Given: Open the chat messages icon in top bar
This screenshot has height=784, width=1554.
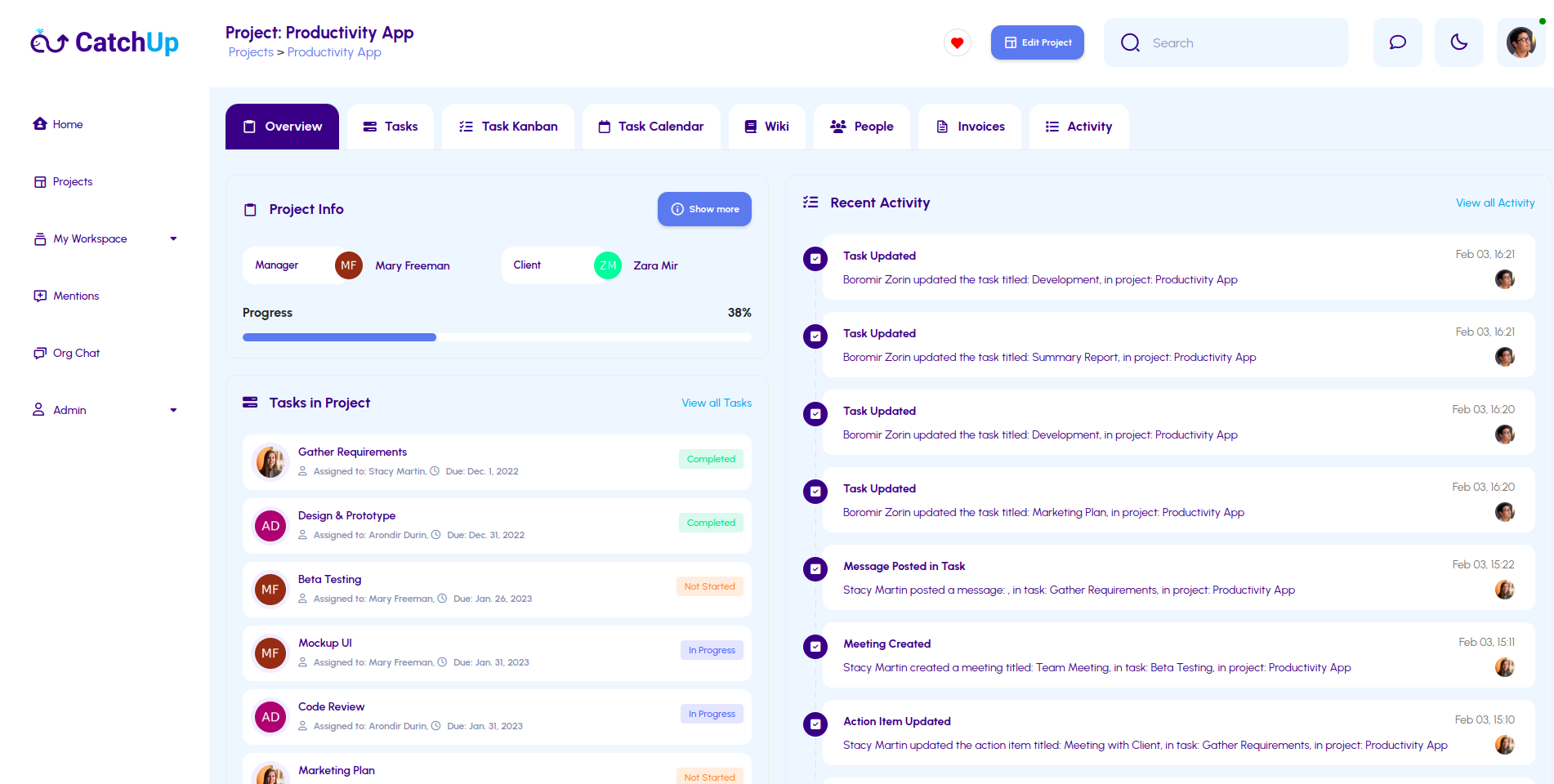Looking at the screenshot, I should (1397, 42).
